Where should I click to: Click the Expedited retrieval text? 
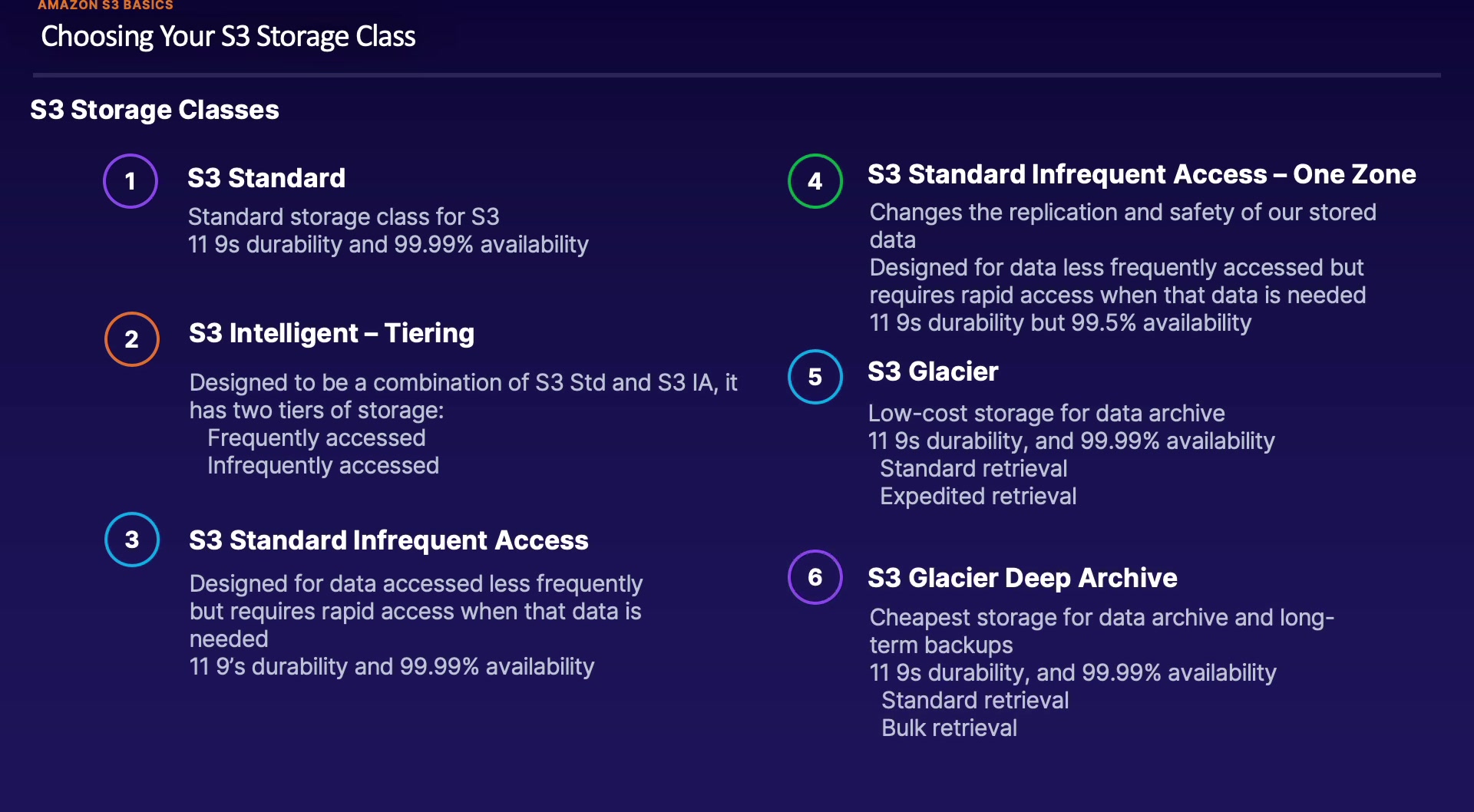978,497
